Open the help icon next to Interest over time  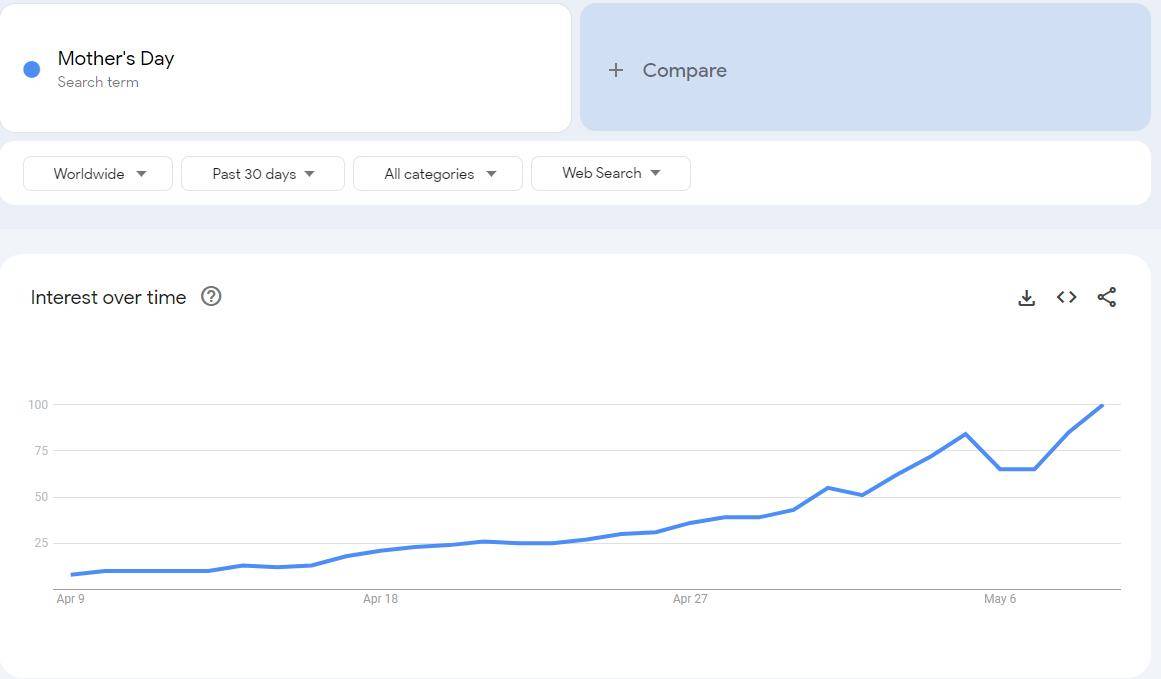tap(211, 296)
